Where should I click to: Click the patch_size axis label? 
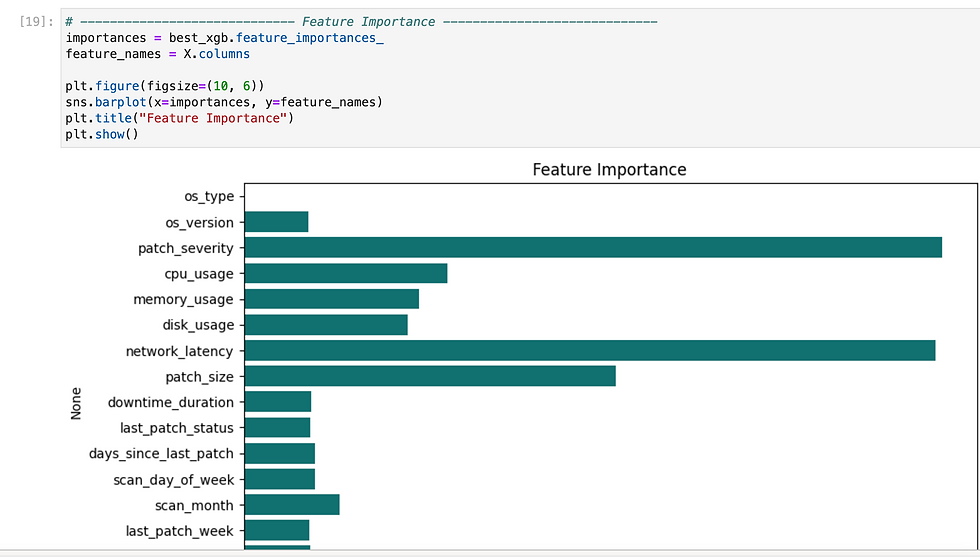point(199,377)
